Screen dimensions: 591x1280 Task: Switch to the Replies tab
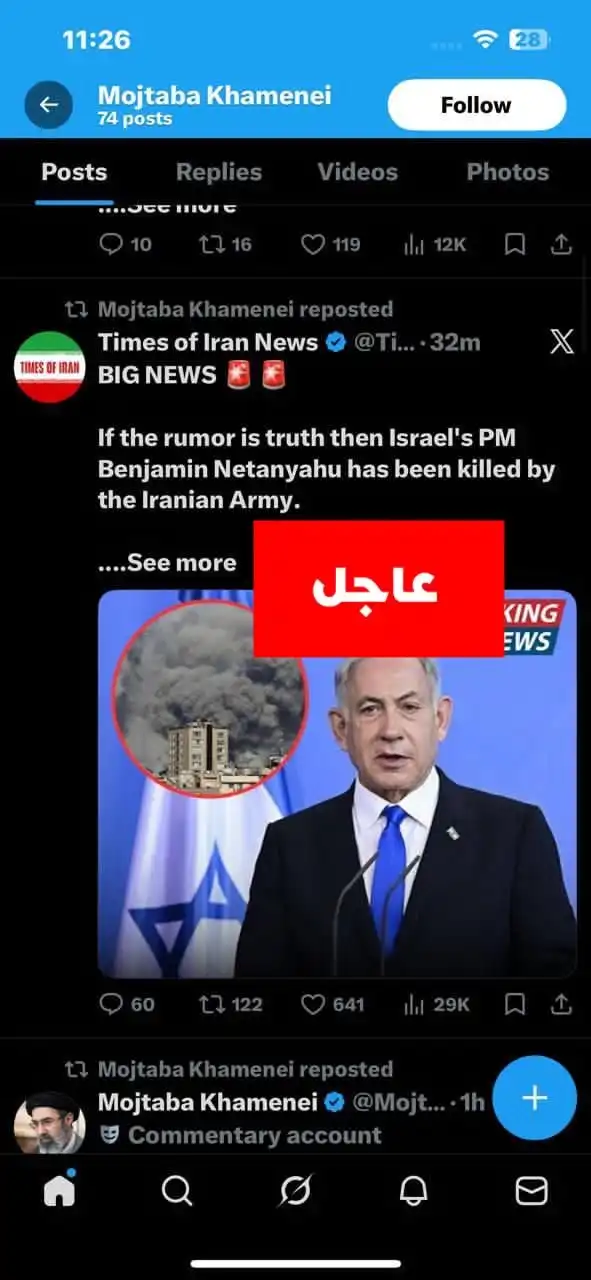point(219,172)
